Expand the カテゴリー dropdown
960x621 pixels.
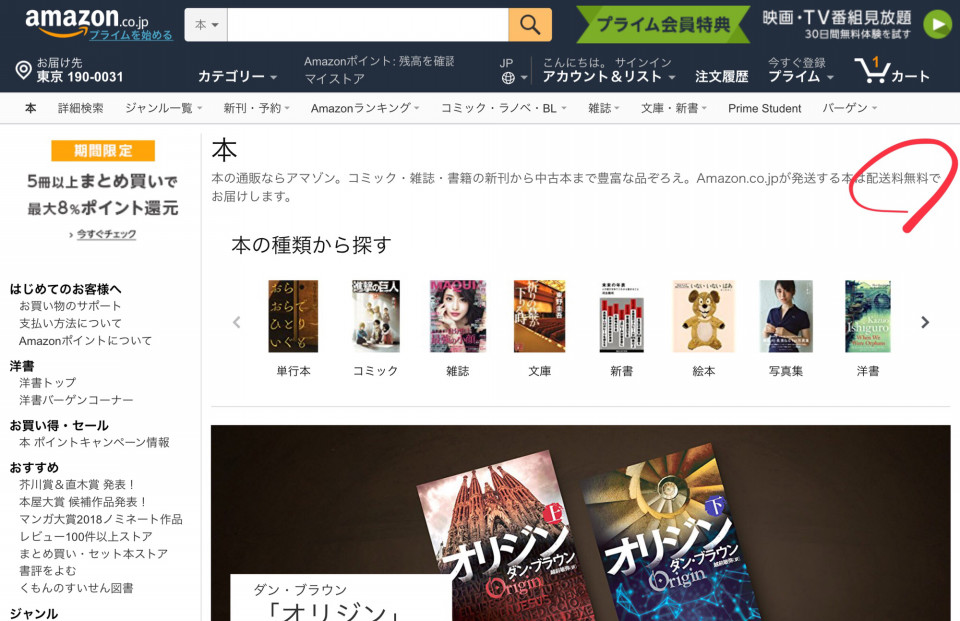pos(237,77)
